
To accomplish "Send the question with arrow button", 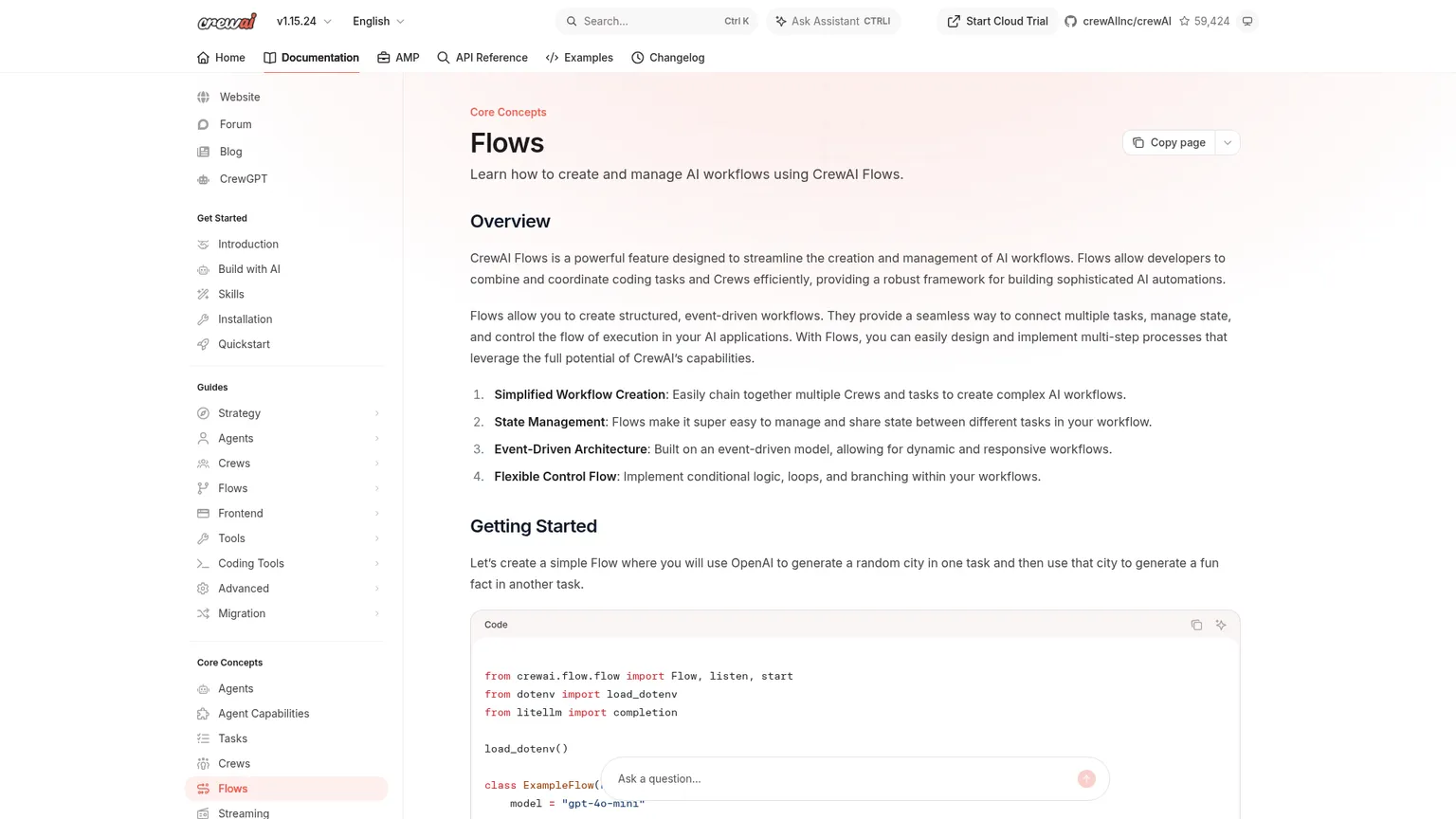I will pyautogui.click(x=1086, y=778).
